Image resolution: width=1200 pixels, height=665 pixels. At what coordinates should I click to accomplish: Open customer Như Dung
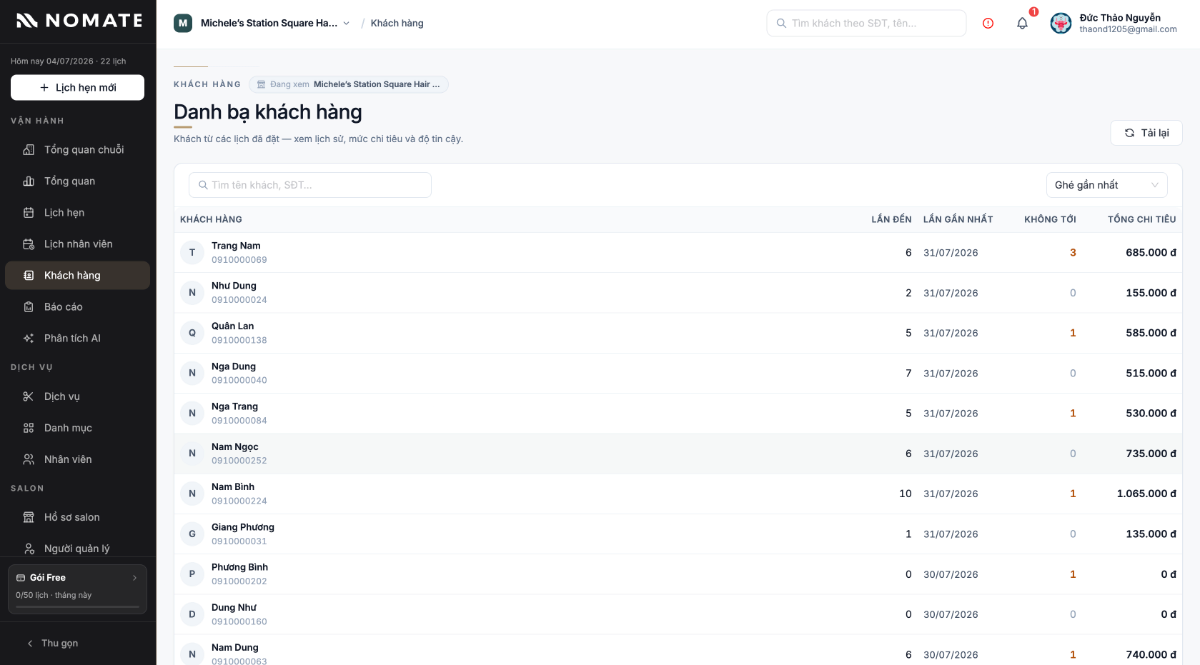(x=678, y=293)
